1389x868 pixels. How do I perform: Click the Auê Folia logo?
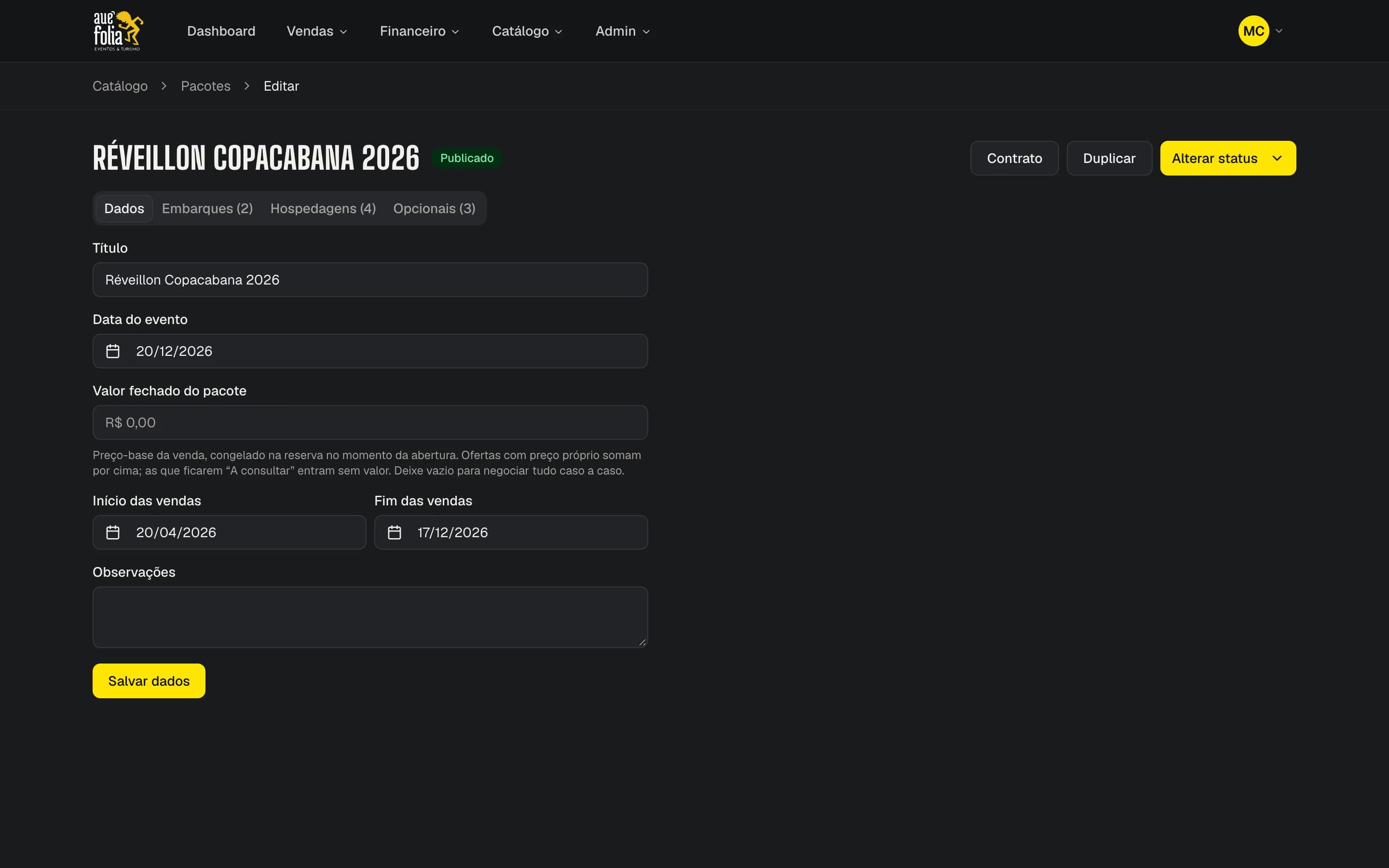point(118,31)
